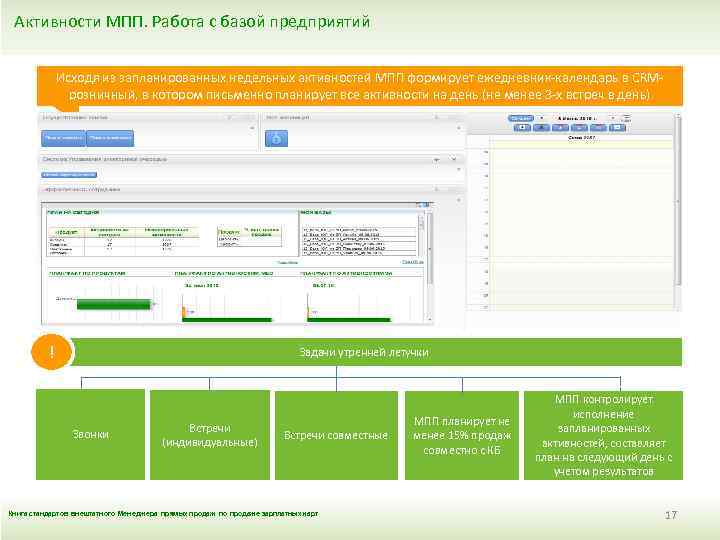The width and height of the screenshot is (720, 540).
Task: Click first blue icon in calendar view toolbar row
Action: (x=522, y=127)
